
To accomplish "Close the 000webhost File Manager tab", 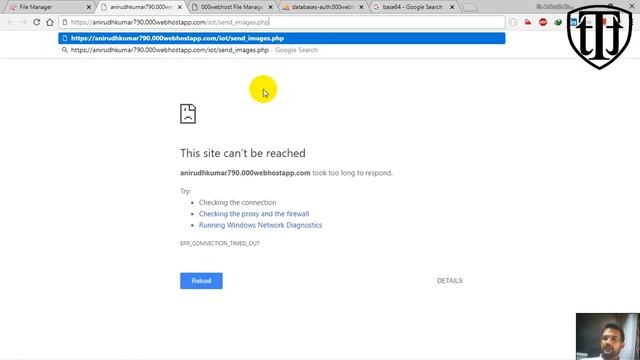I will tap(270, 7).
